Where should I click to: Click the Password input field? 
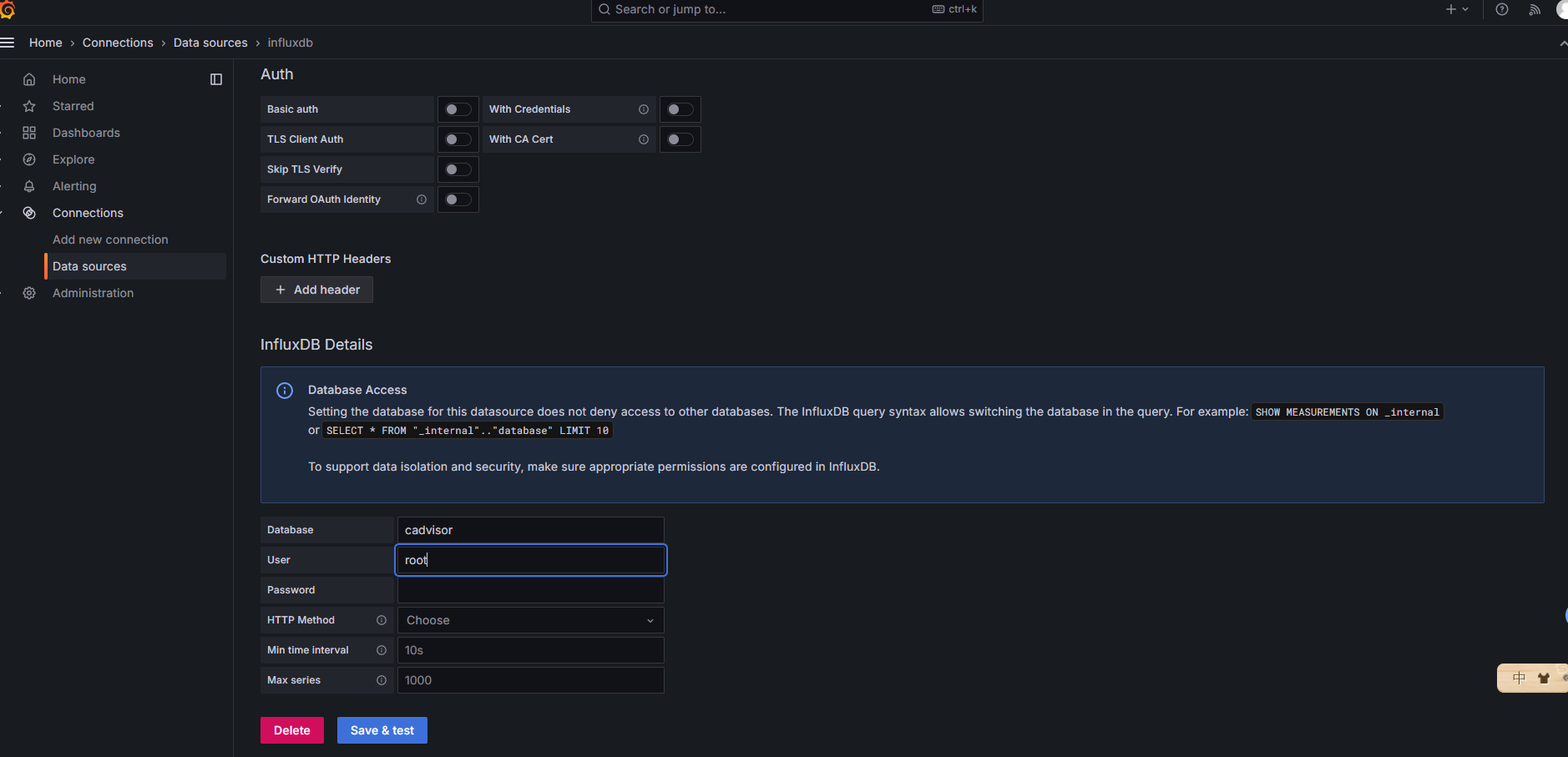[x=531, y=590]
